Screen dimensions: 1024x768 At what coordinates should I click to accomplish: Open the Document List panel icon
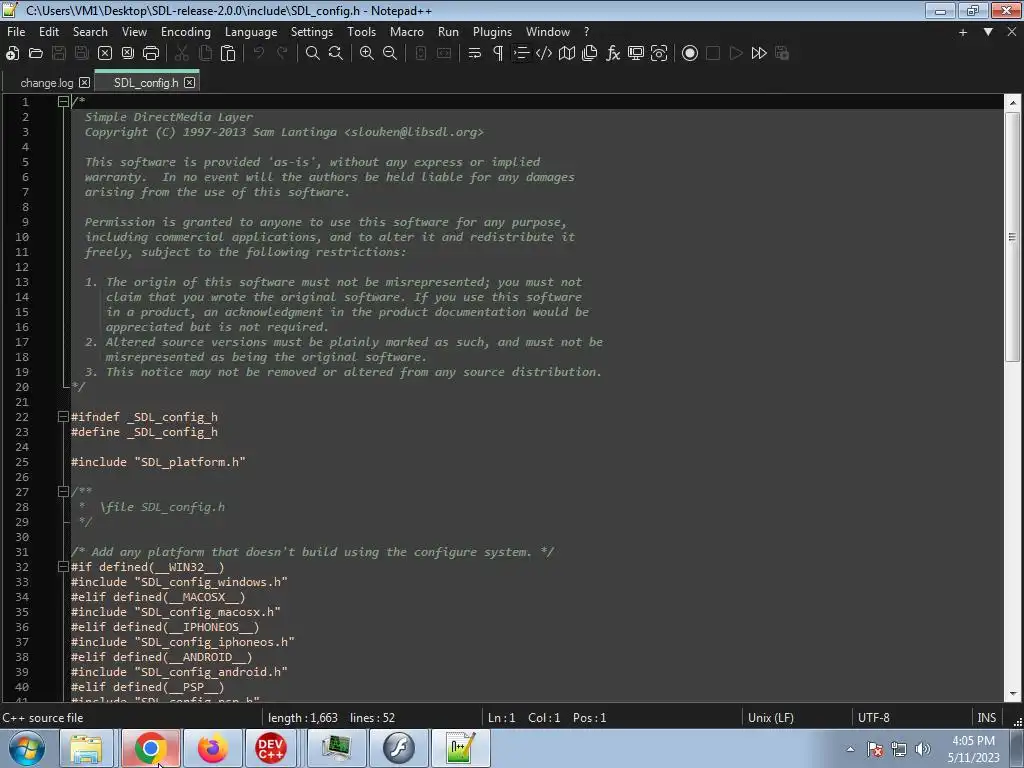point(590,54)
